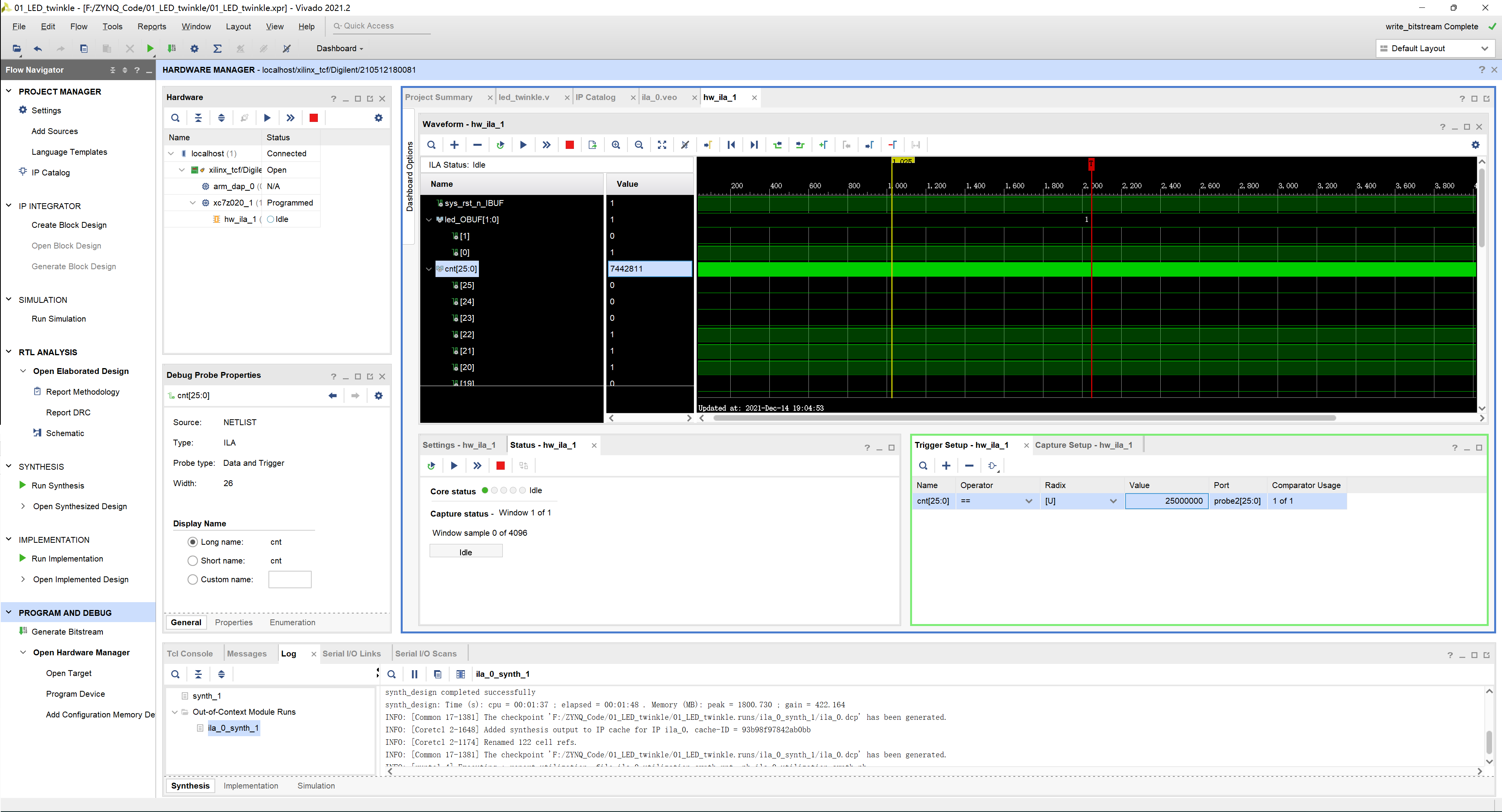Screen dimensions: 1502x812
Task: Open project Settings gear in main toolbar
Action: tap(195, 48)
